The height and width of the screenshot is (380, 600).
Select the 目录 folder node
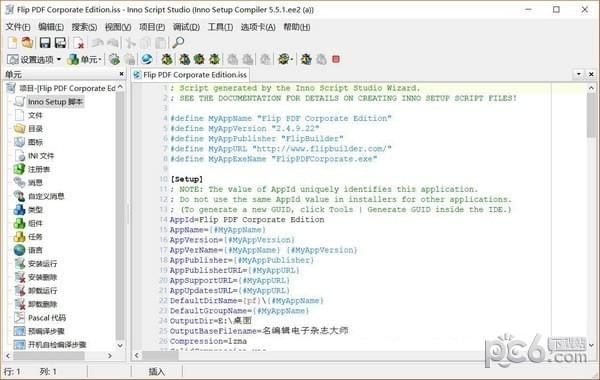coord(35,129)
